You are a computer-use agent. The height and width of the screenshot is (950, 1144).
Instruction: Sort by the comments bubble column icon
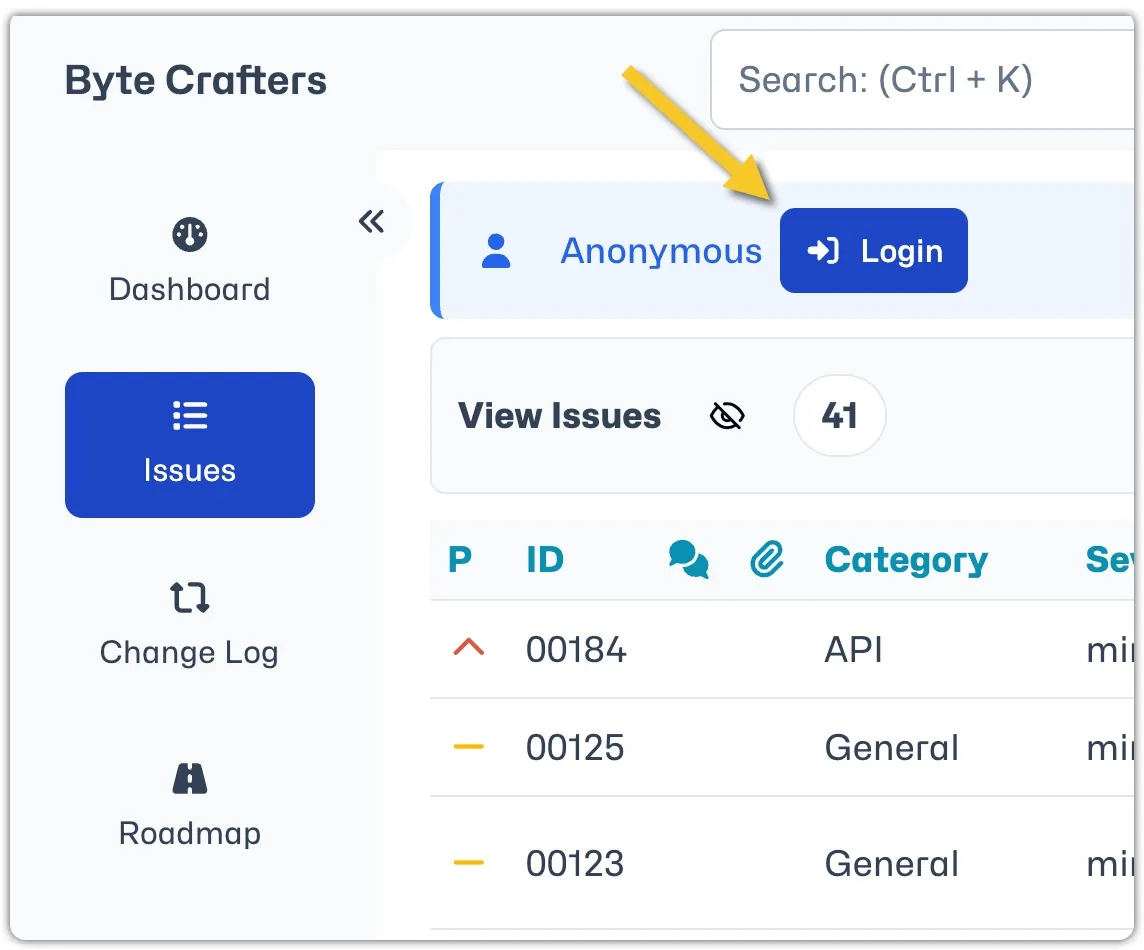[x=689, y=559]
